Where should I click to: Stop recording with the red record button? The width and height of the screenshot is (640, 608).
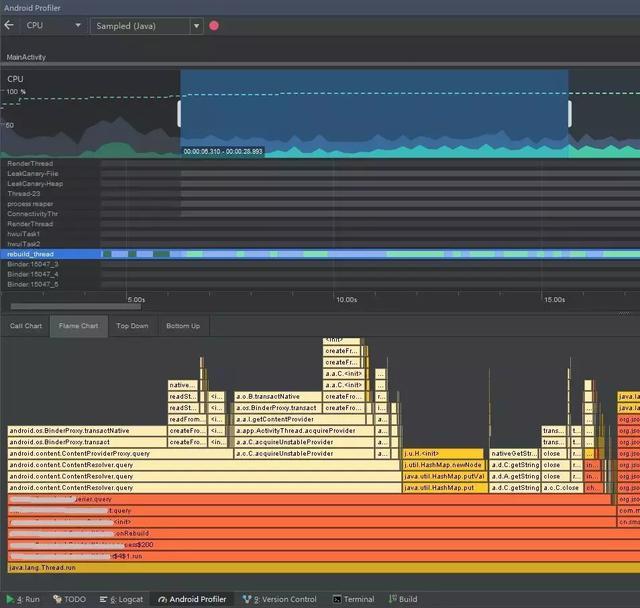point(214,26)
